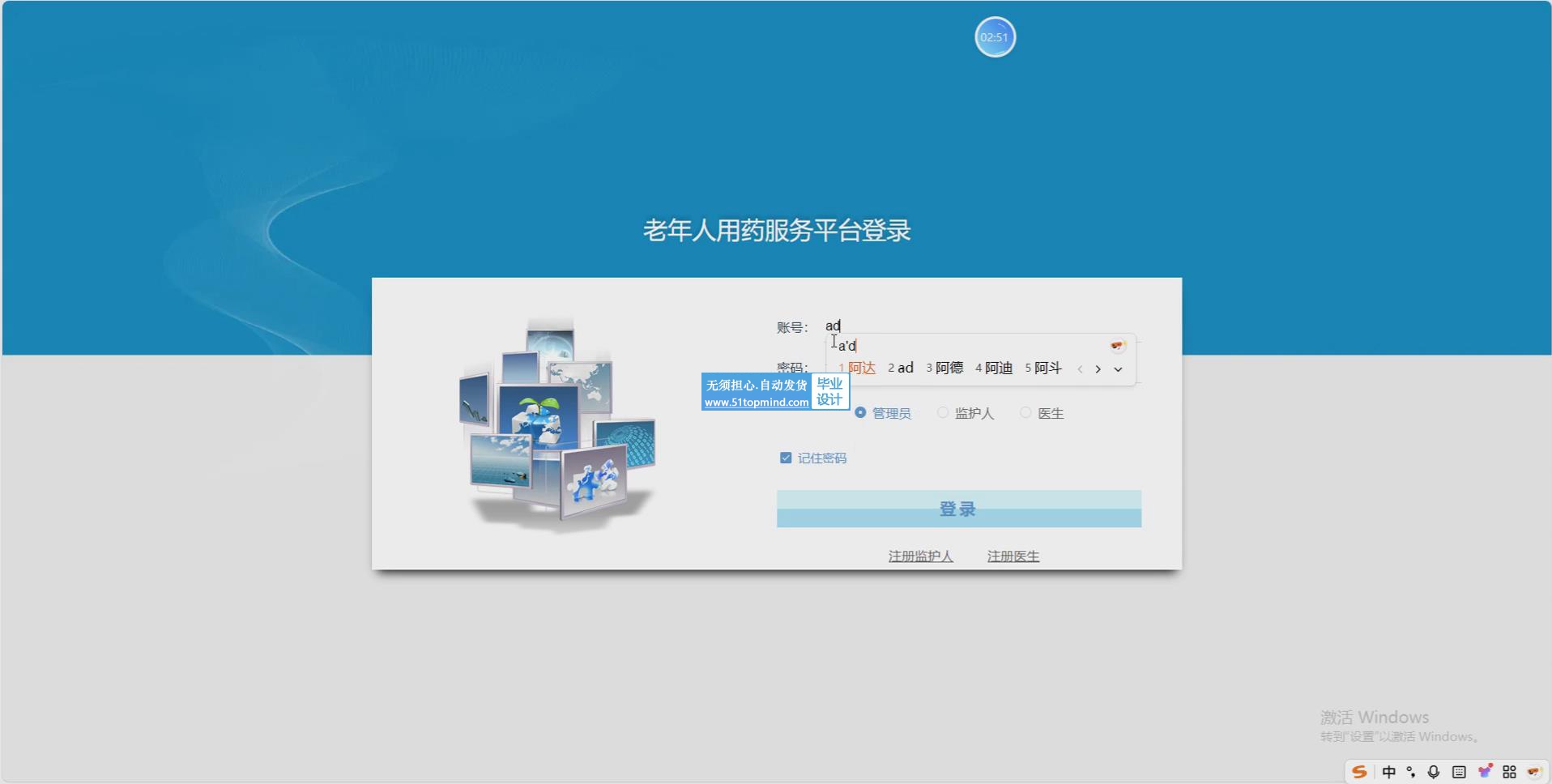Choose the 医生 role radio button
1552x784 pixels.
click(x=1025, y=413)
